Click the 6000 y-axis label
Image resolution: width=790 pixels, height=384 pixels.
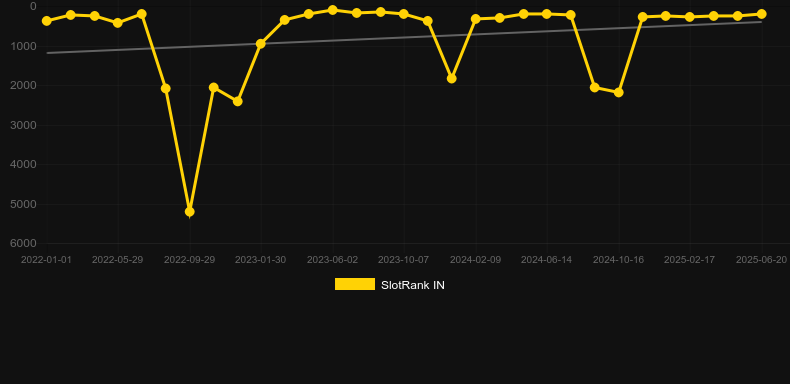24,243
